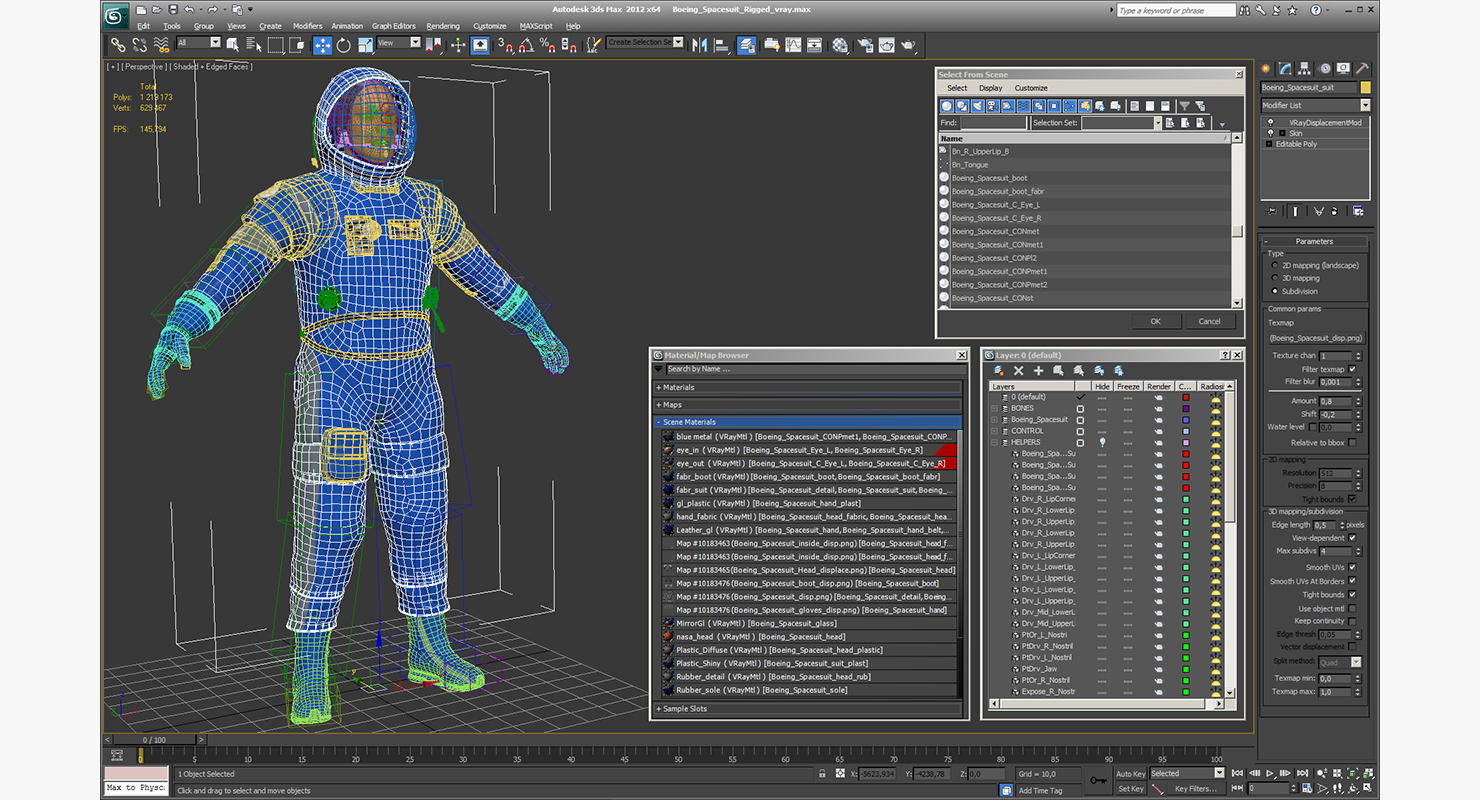
Task: Click the Set Key button
Action: tap(1130, 788)
